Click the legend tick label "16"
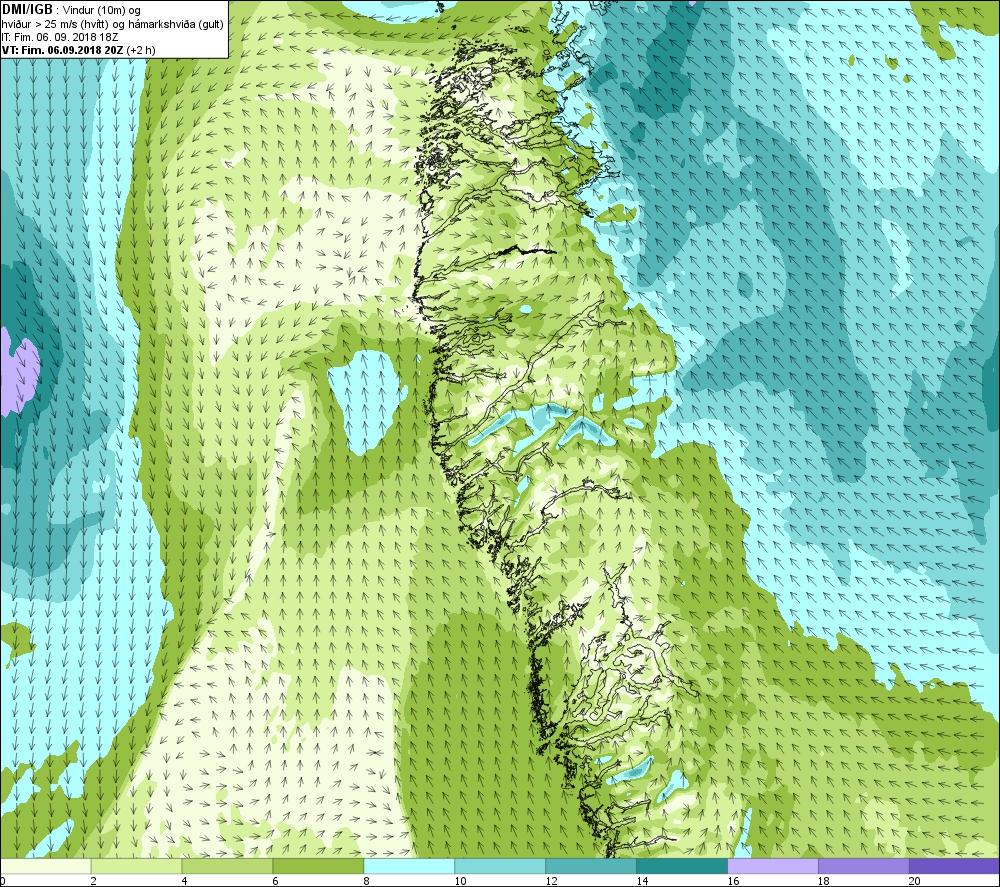Image resolution: width=1000 pixels, height=887 pixels. 733,881
